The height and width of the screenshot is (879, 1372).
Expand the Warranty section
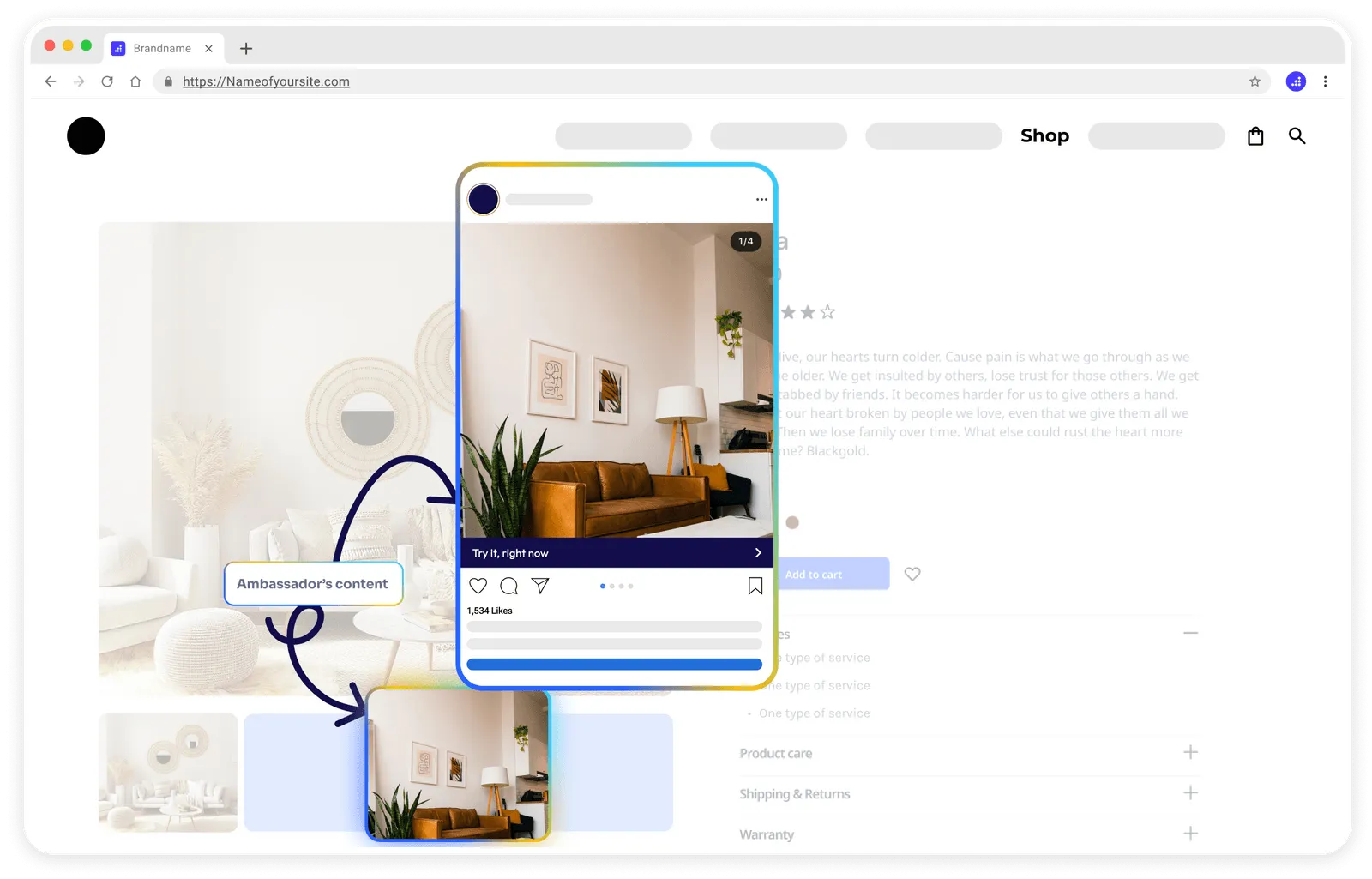pos(1190,833)
